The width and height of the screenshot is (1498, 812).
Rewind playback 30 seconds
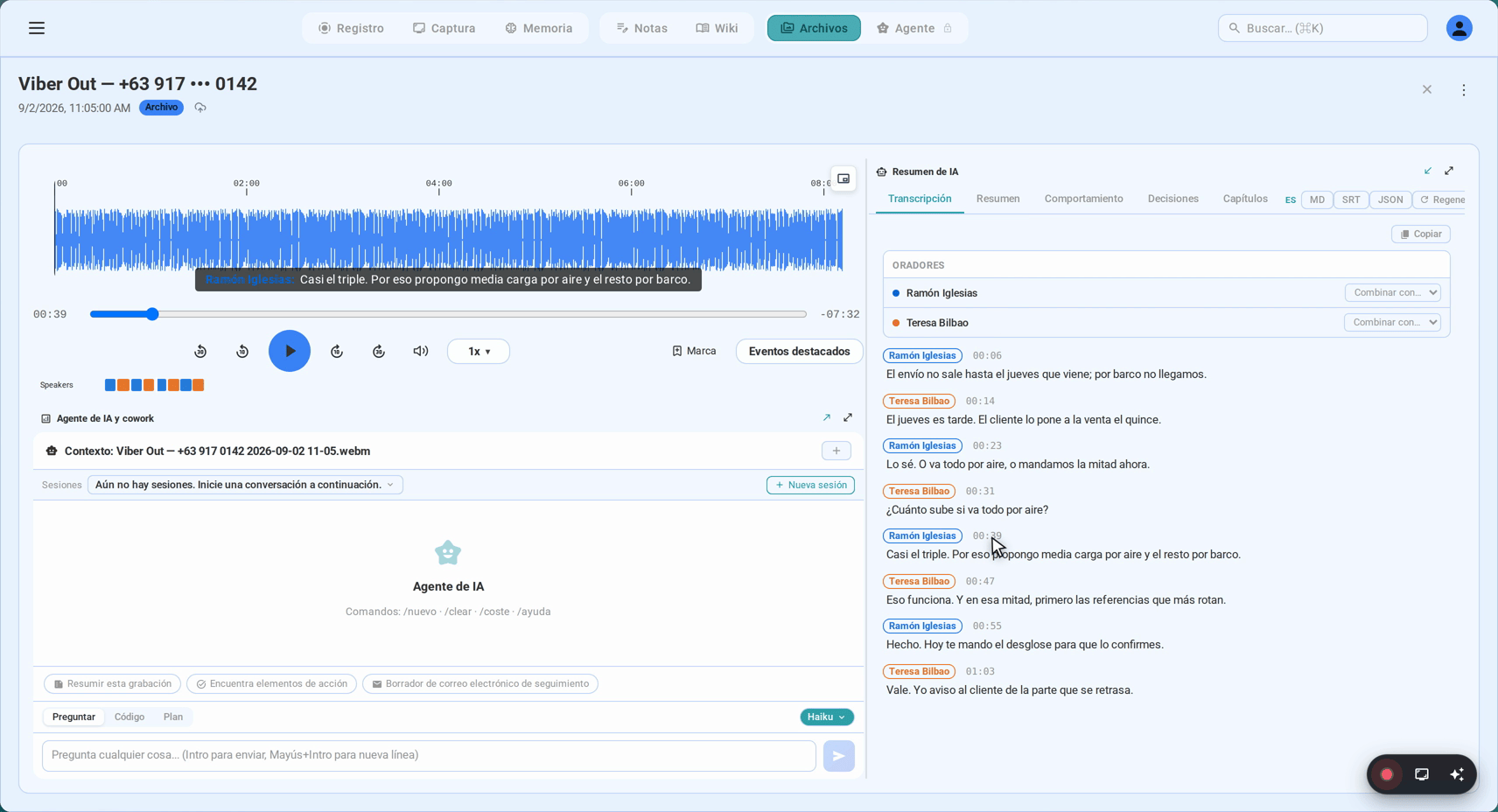[200, 351]
